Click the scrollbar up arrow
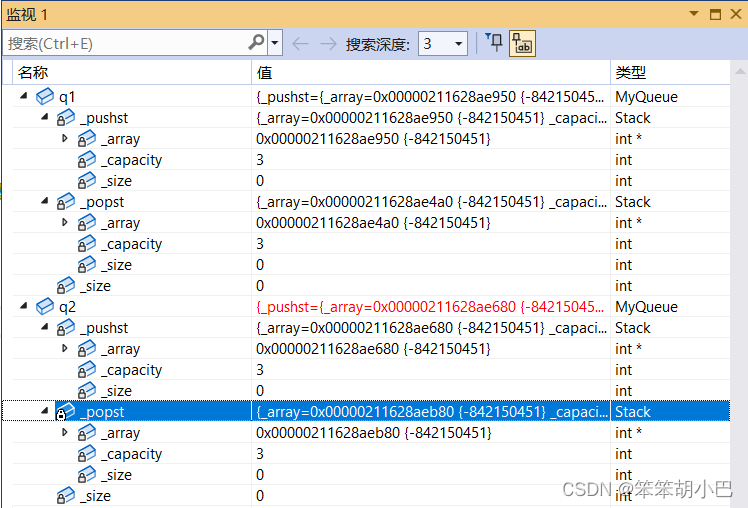 coord(739,72)
